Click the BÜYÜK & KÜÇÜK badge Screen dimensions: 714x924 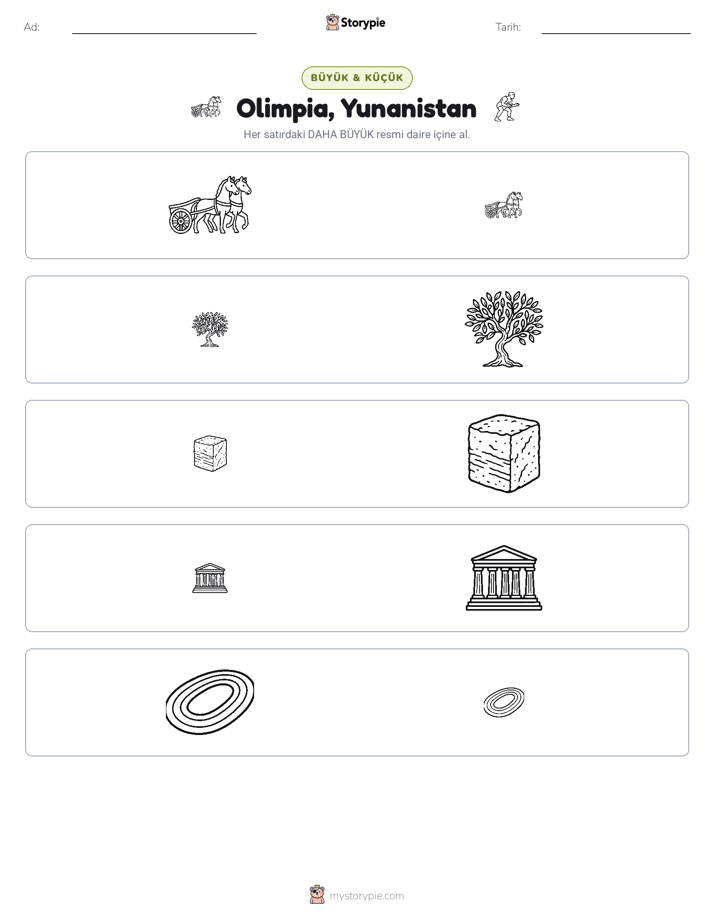[x=357, y=78]
